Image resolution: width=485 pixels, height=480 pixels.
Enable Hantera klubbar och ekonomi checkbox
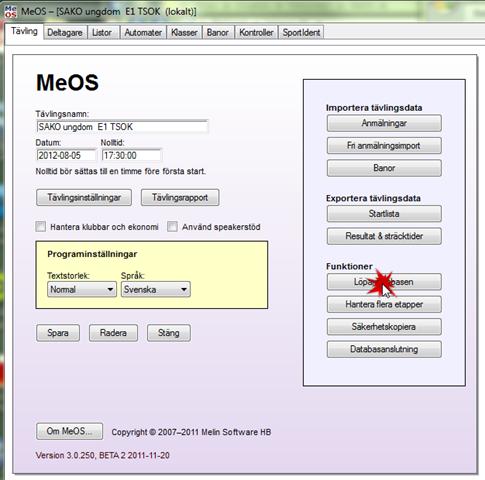click(41, 227)
